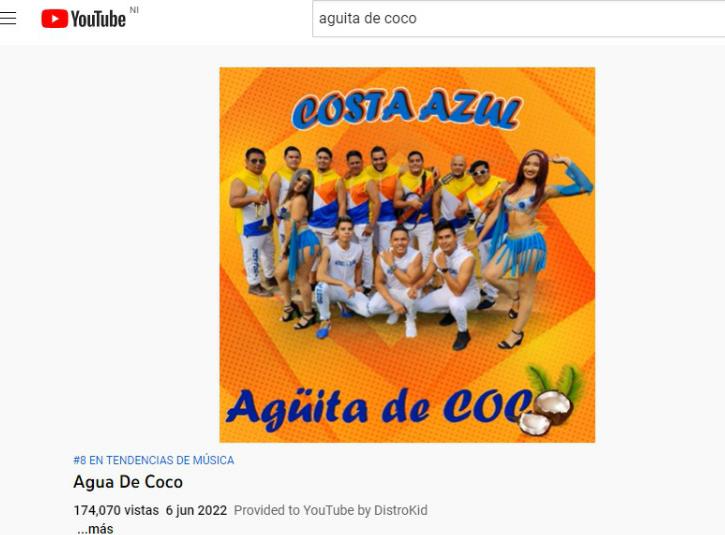This screenshot has width=725, height=535.
Task: Focus the search box containing 'aguita de coco'
Action: tap(518, 18)
